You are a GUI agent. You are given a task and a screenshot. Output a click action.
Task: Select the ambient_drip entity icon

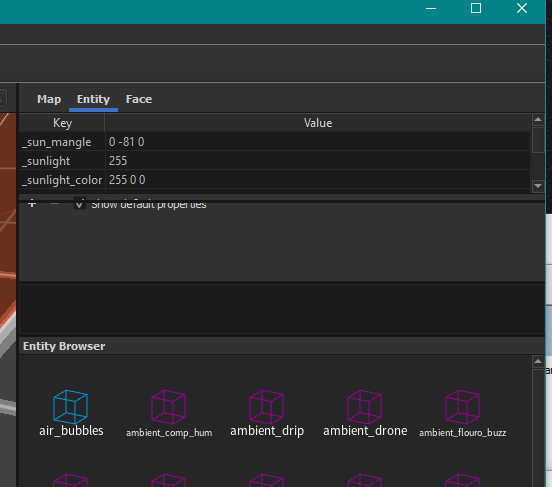(266, 407)
